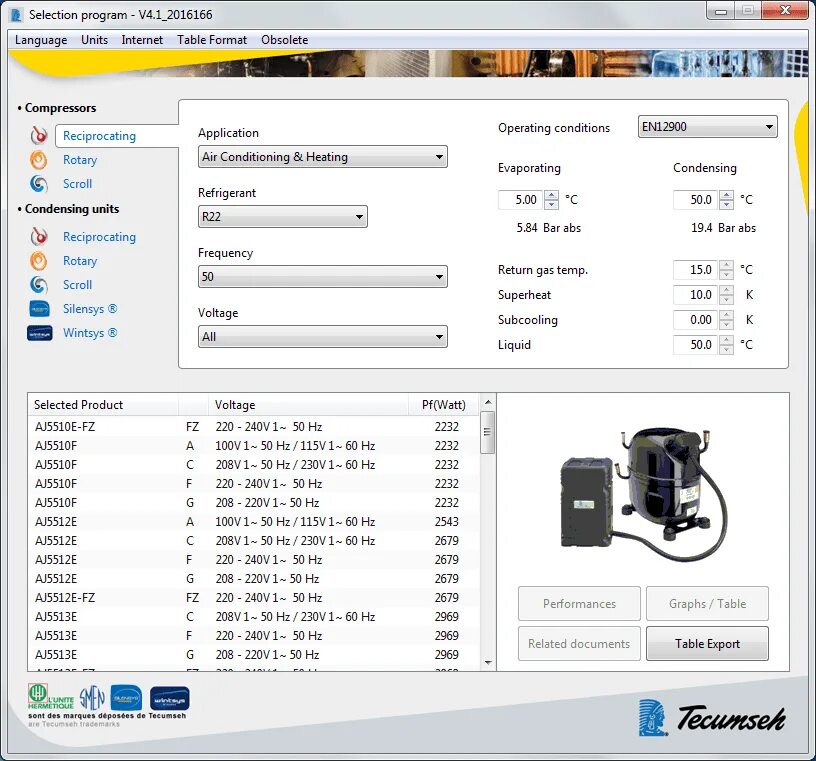Image resolution: width=816 pixels, height=761 pixels.
Task: Open Wintsys condensing units
Action: coord(90,333)
